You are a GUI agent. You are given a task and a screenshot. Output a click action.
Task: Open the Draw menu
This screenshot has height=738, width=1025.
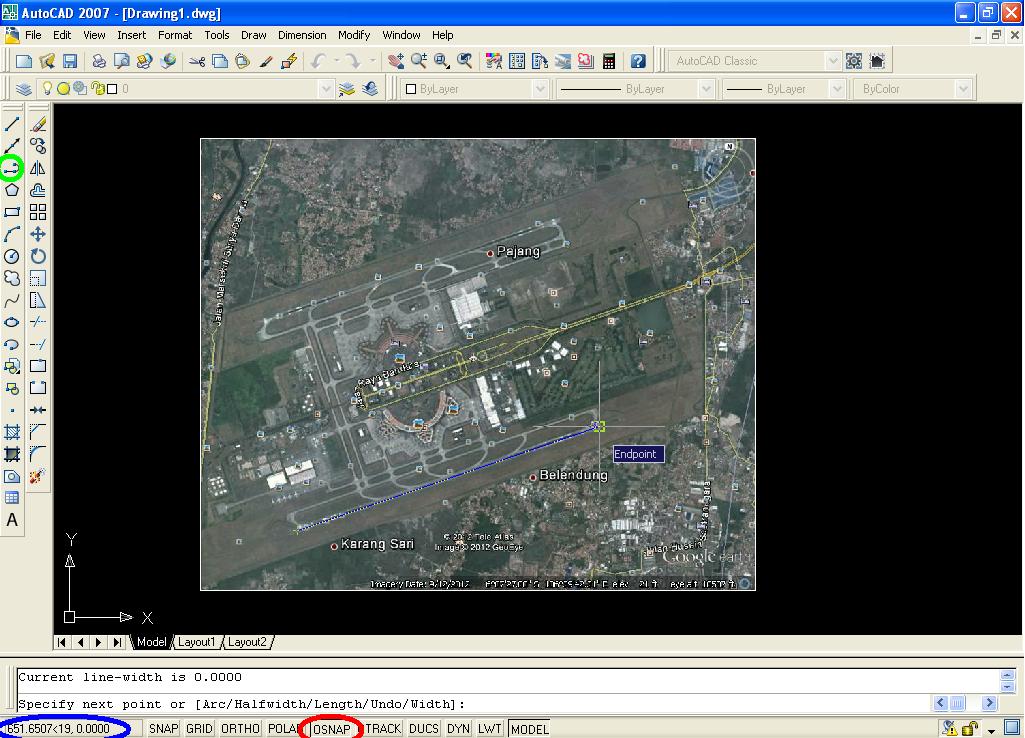point(253,35)
